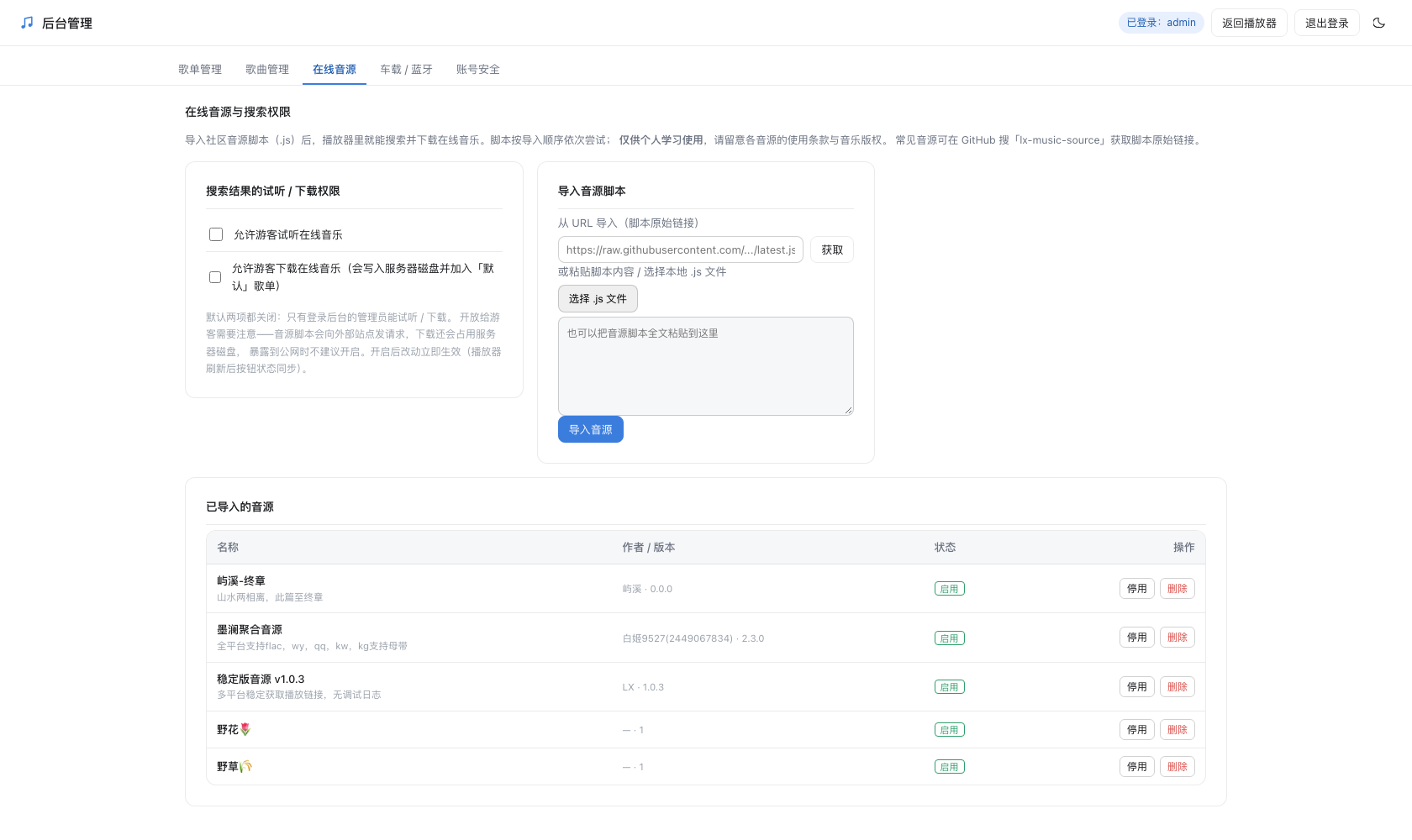Screen dimensions: 1412x840
Task: Click 启用 status of 稳定版音源
Action: tap(950, 687)
